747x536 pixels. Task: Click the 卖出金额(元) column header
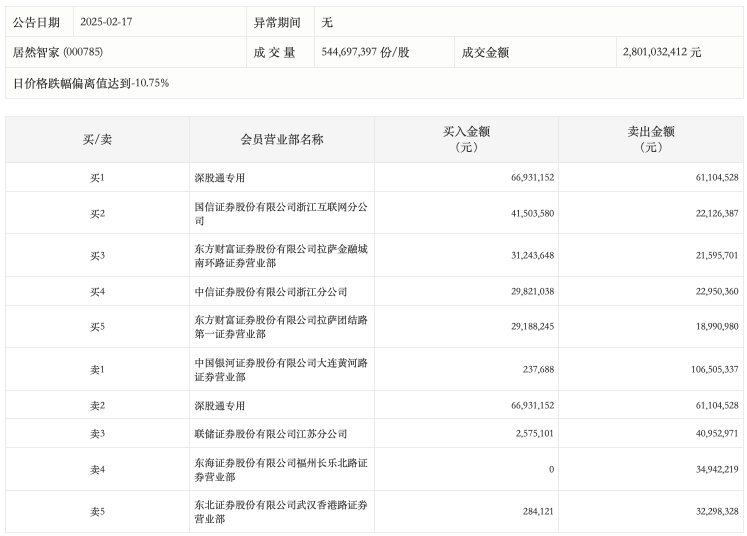point(651,139)
